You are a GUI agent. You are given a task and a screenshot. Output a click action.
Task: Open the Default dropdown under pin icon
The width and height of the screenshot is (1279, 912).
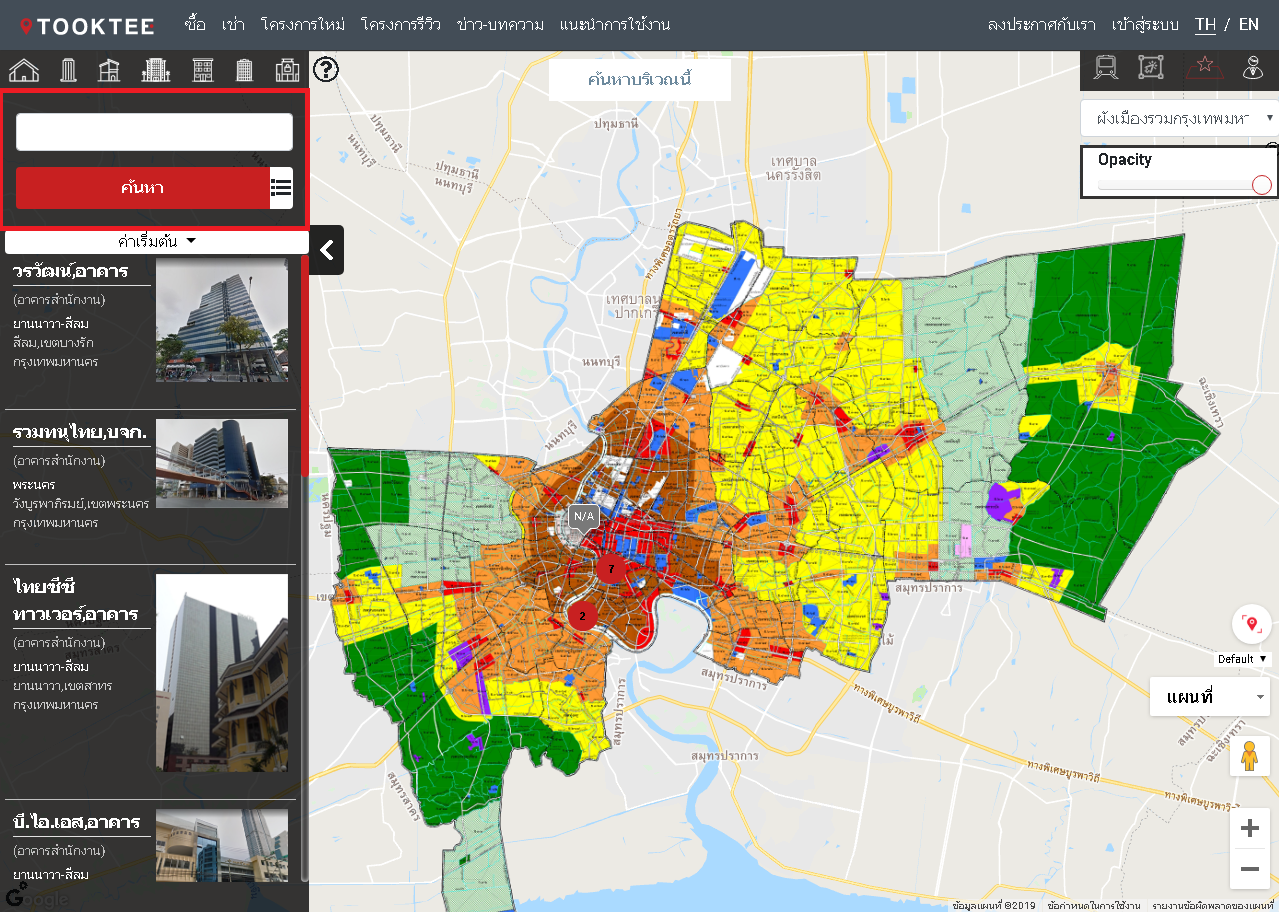(1242, 659)
